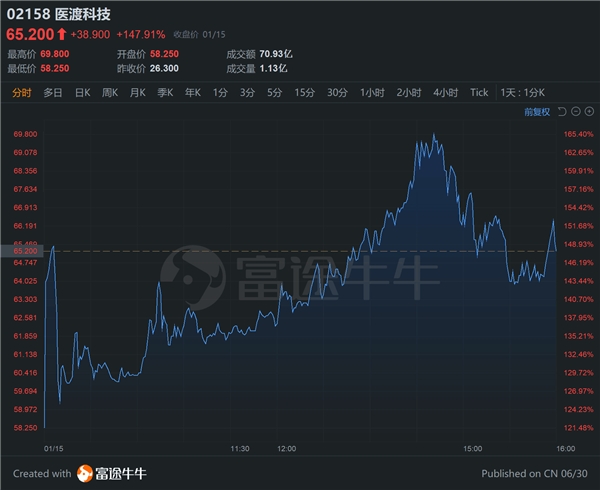Image resolution: width=600 pixels, height=490 pixels.
Task: Open the 周K chart tab
Action: point(110,93)
